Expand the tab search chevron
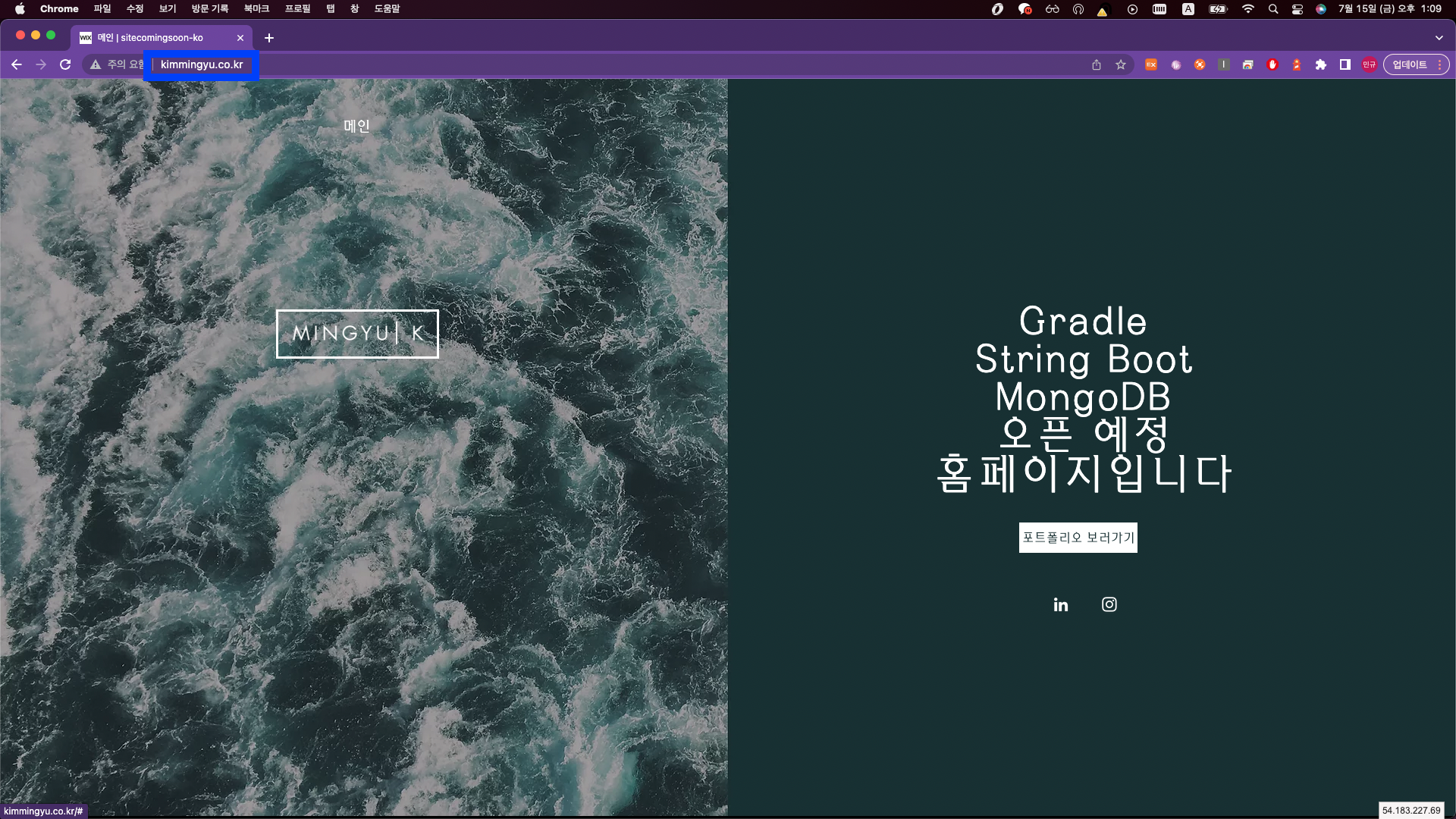 (x=1439, y=38)
